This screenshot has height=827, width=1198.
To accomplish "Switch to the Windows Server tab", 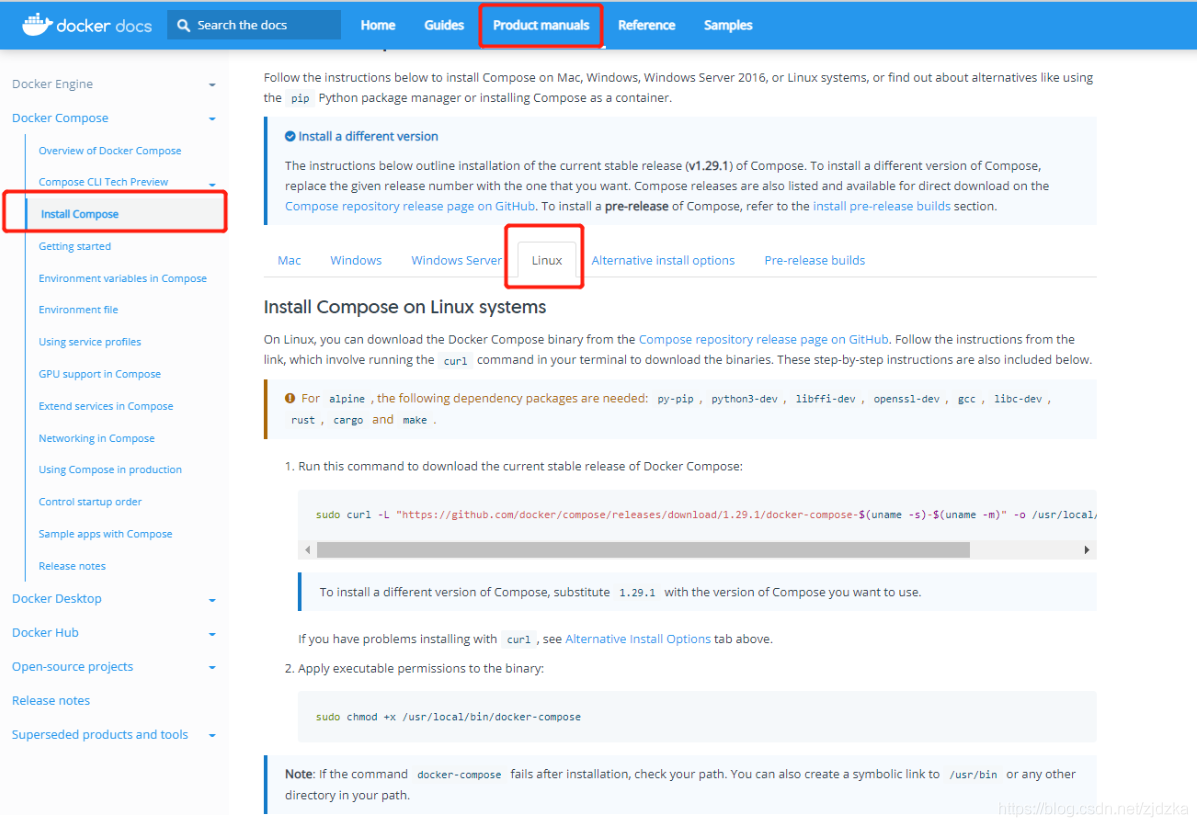I will tap(456, 260).
